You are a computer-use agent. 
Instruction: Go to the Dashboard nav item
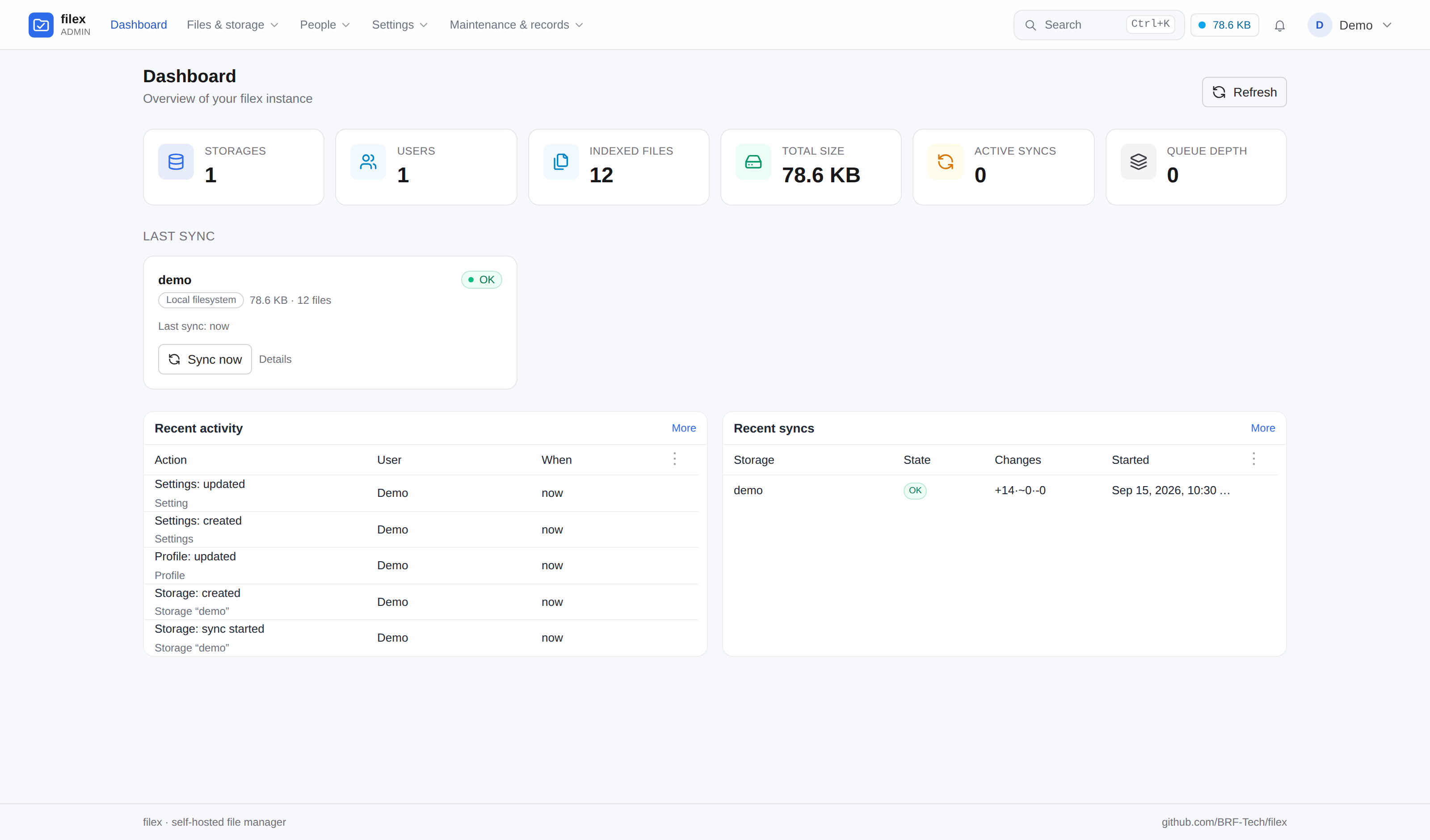pyautogui.click(x=139, y=25)
